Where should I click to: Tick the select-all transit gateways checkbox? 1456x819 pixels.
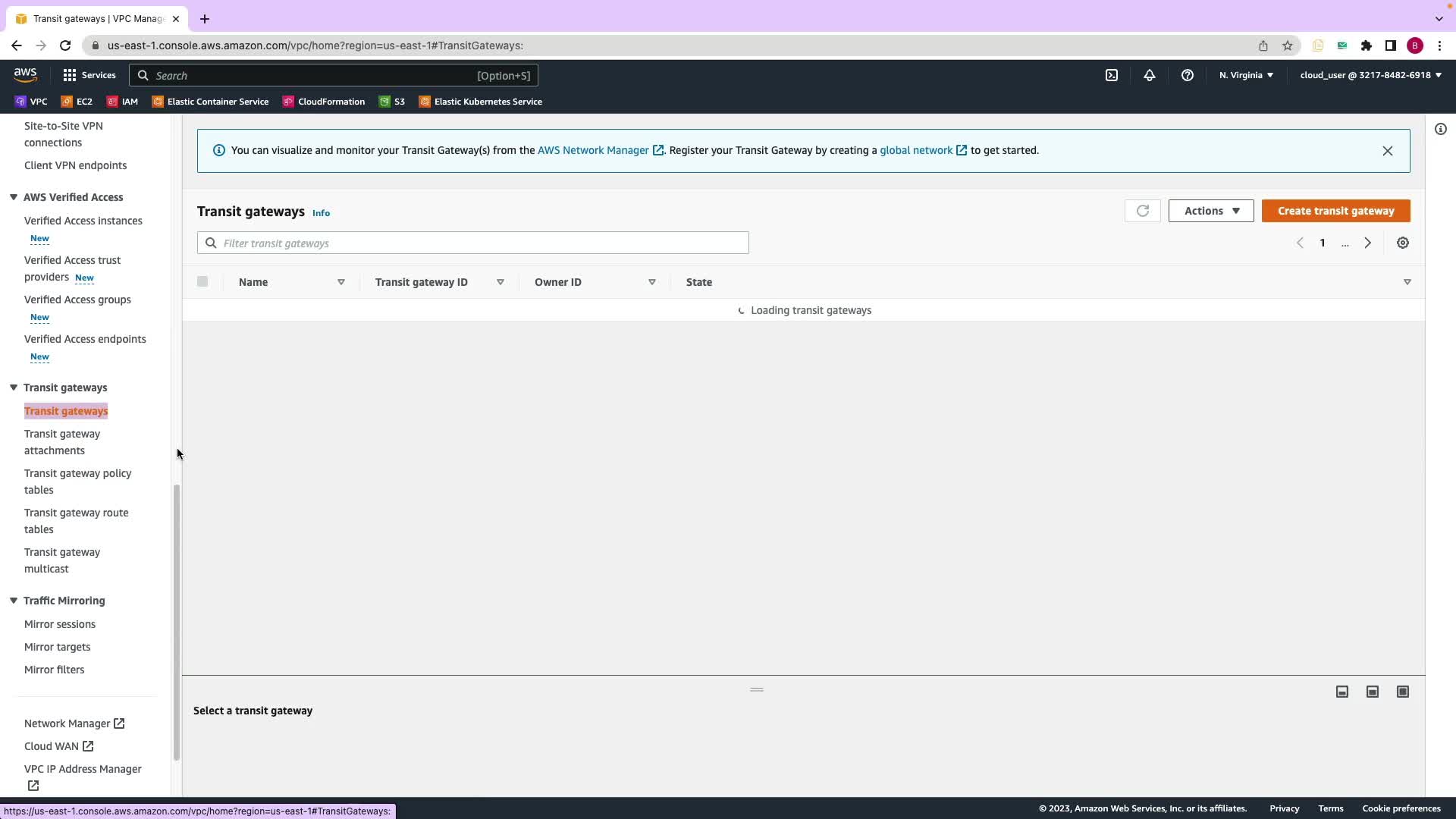tap(202, 281)
